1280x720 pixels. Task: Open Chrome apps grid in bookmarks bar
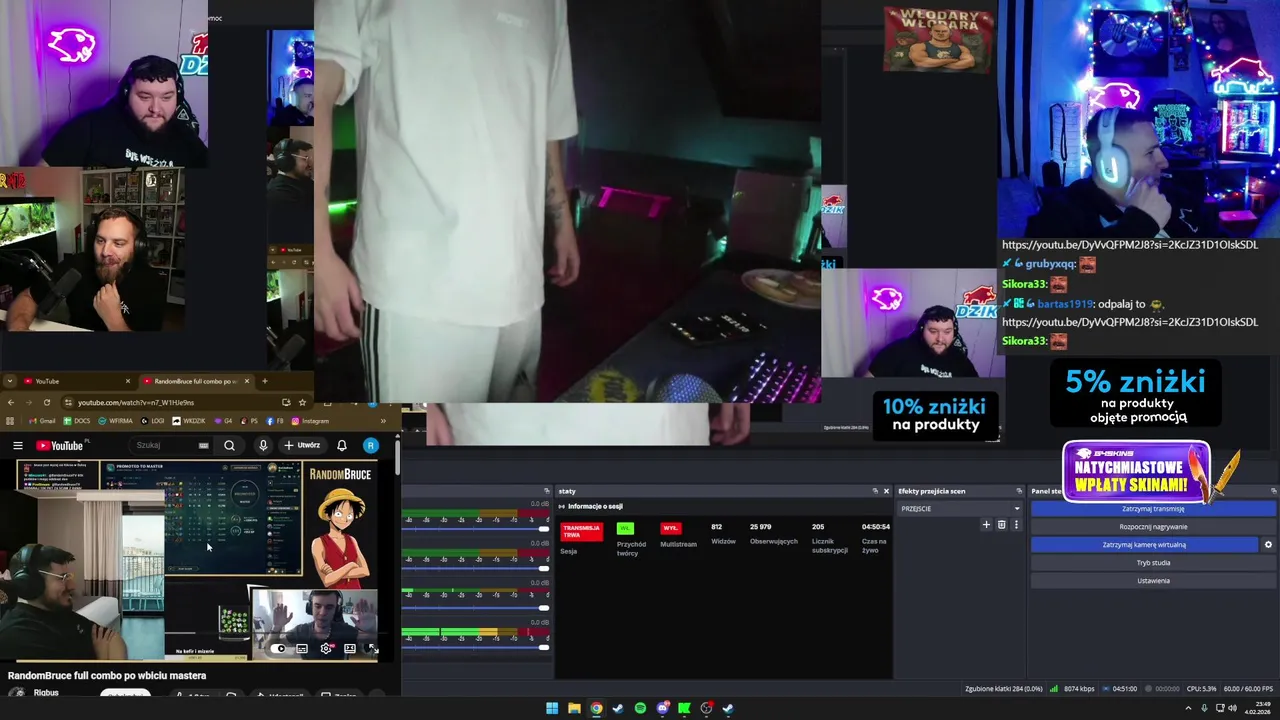tap(10, 421)
